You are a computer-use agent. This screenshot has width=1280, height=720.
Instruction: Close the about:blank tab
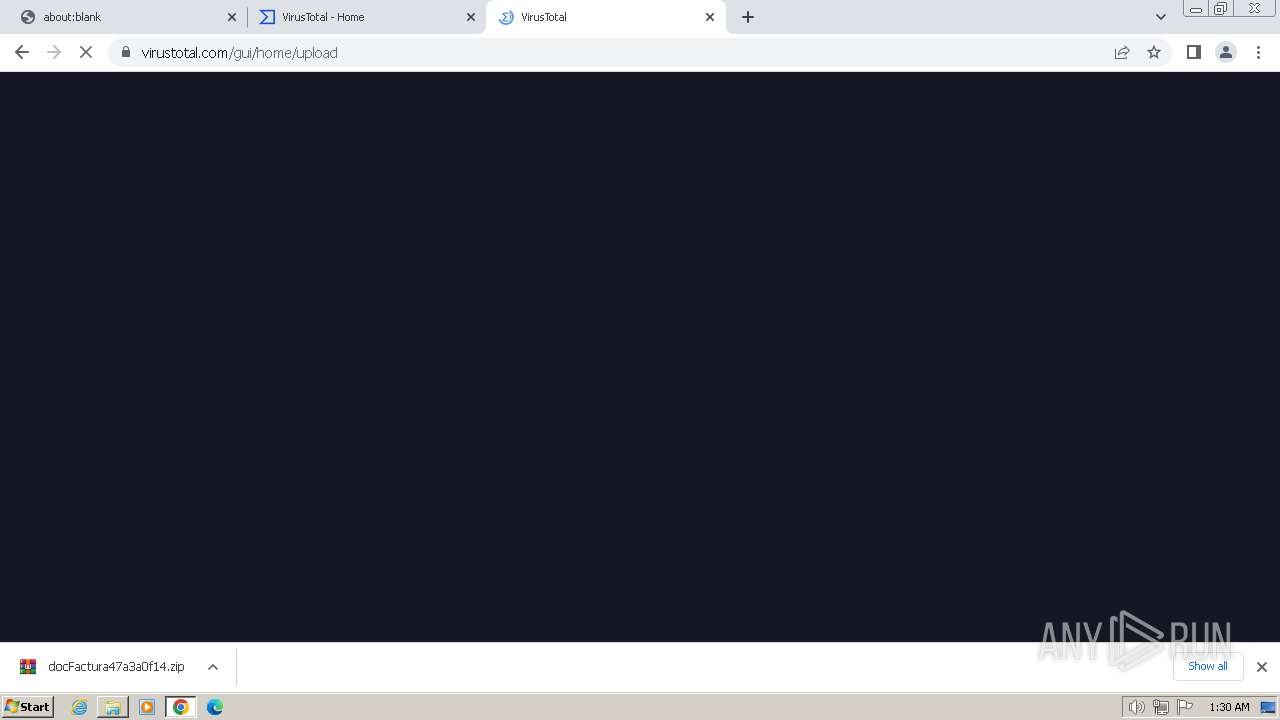pyautogui.click(x=232, y=17)
